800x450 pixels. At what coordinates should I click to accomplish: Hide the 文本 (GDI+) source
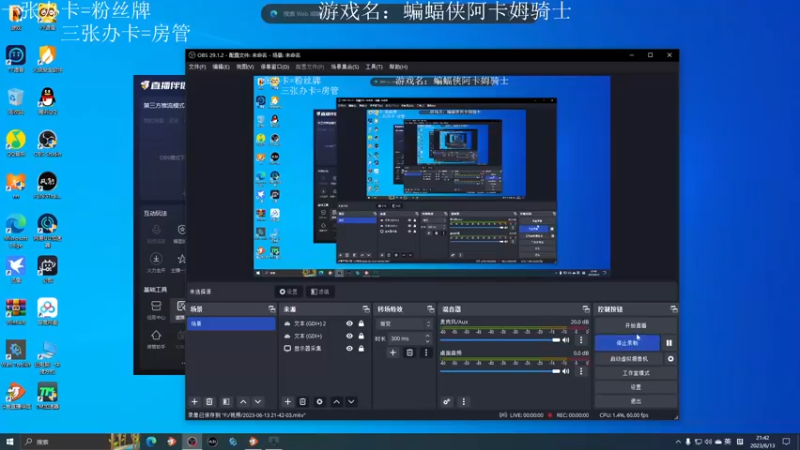tap(349, 336)
